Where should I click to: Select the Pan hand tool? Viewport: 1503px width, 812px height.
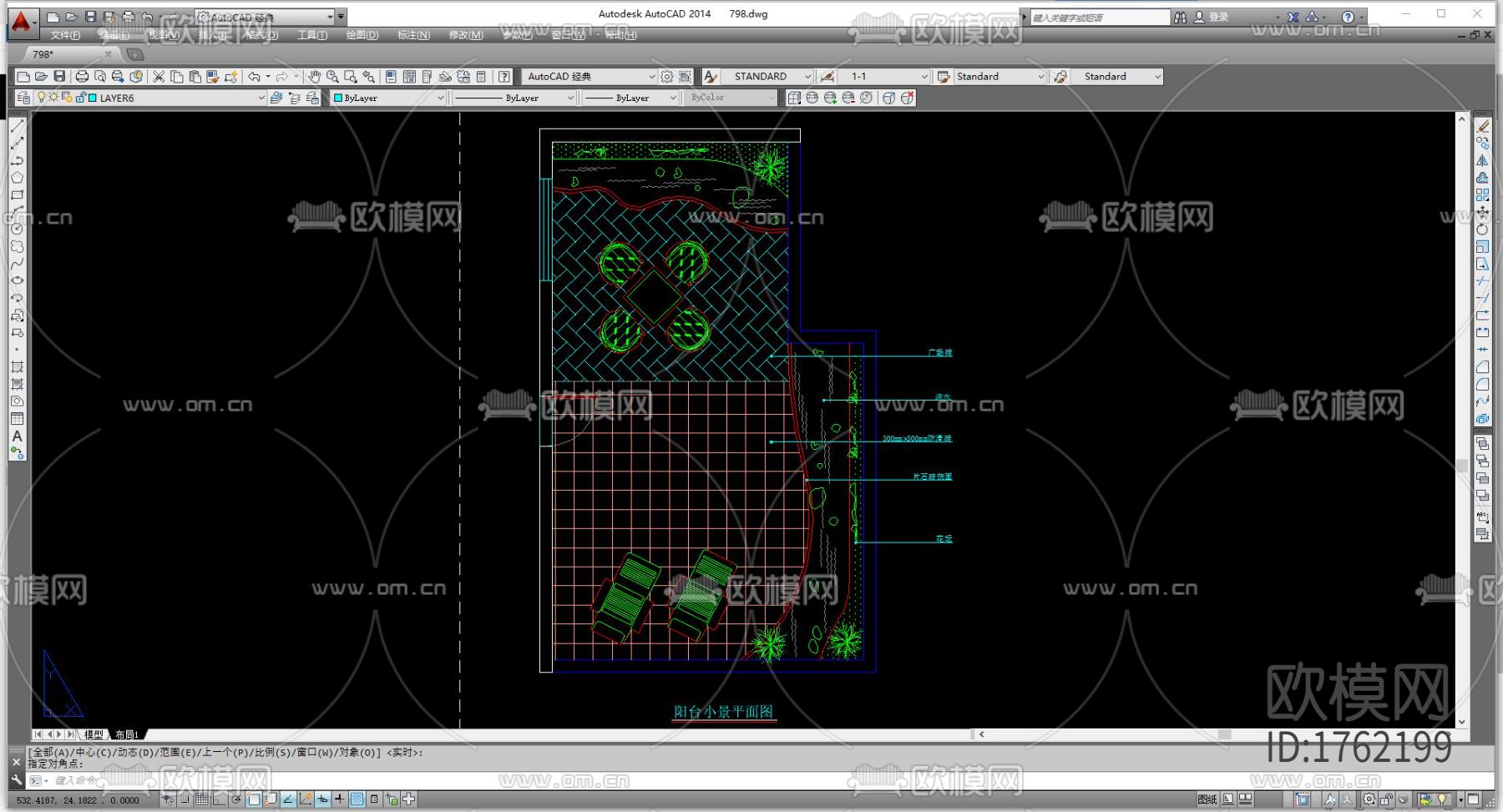coord(314,77)
